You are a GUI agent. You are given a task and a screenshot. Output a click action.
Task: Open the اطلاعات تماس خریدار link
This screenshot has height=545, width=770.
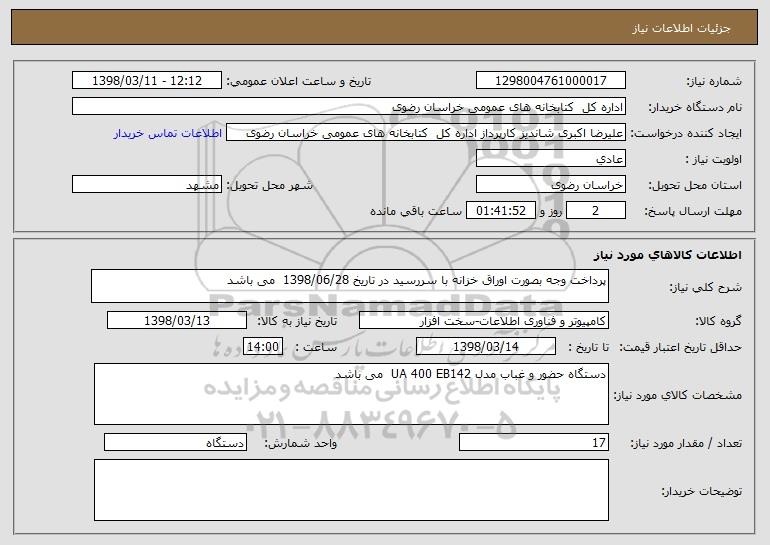pyautogui.click(x=168, y=134)
